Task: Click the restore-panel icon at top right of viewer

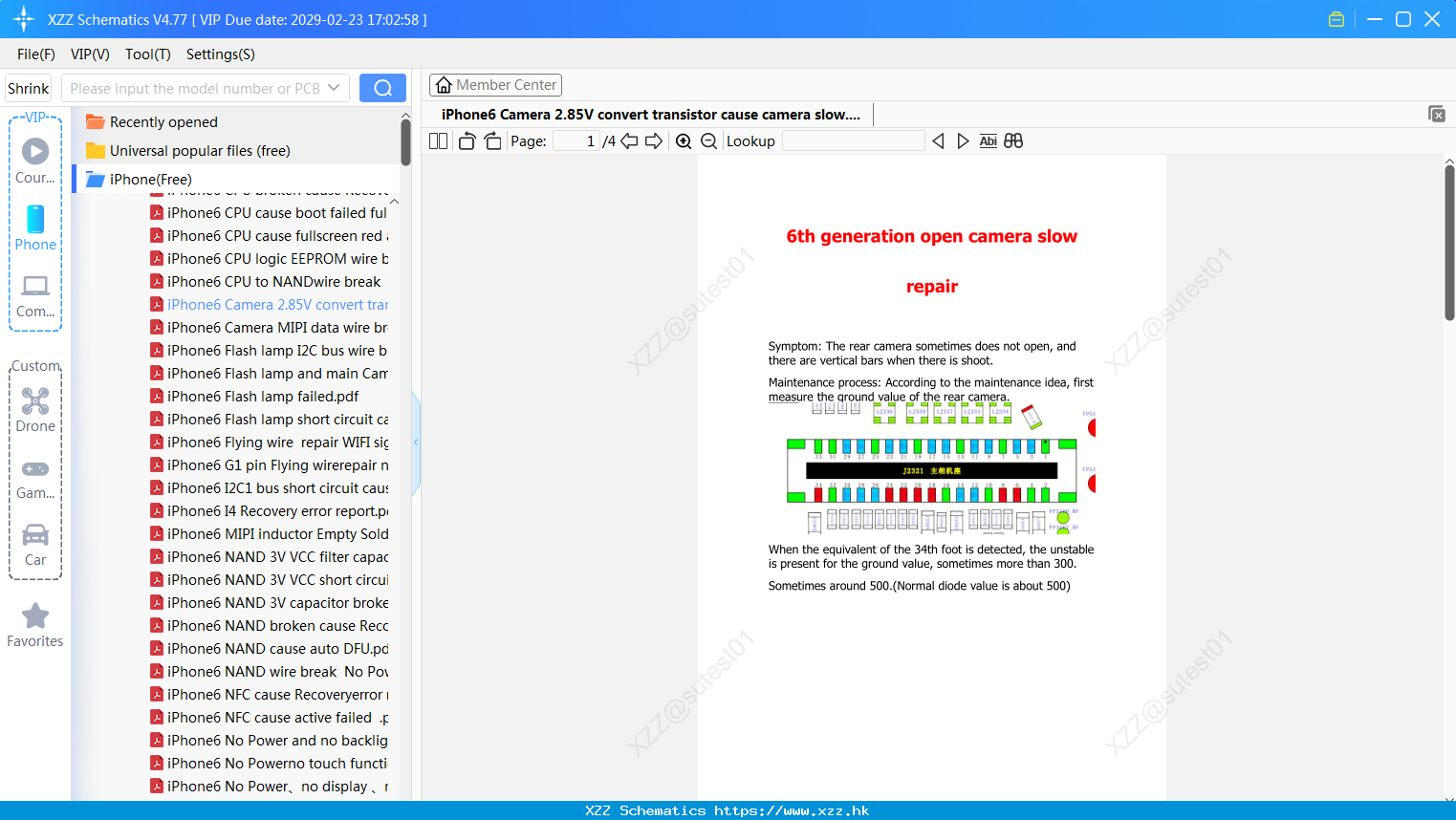Action: (x=1437, y=114)
